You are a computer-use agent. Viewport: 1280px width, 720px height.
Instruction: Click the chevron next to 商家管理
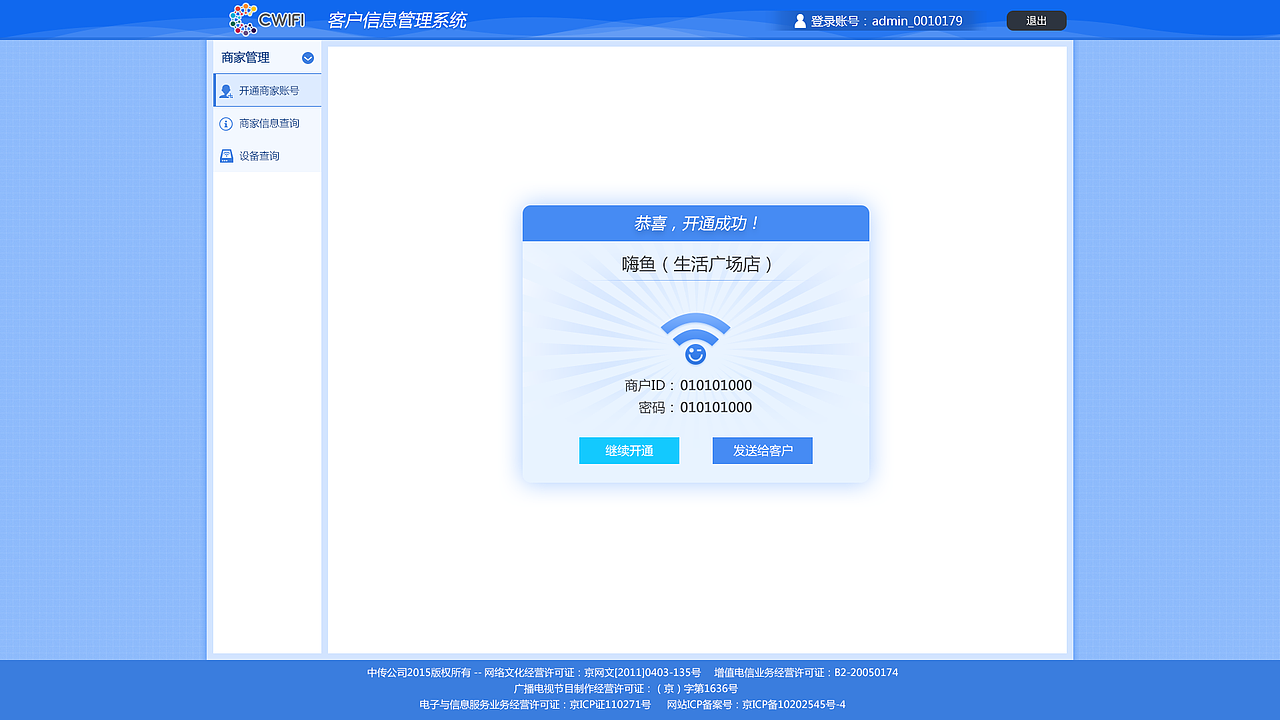pyautogui.click(x=308, y=57)
